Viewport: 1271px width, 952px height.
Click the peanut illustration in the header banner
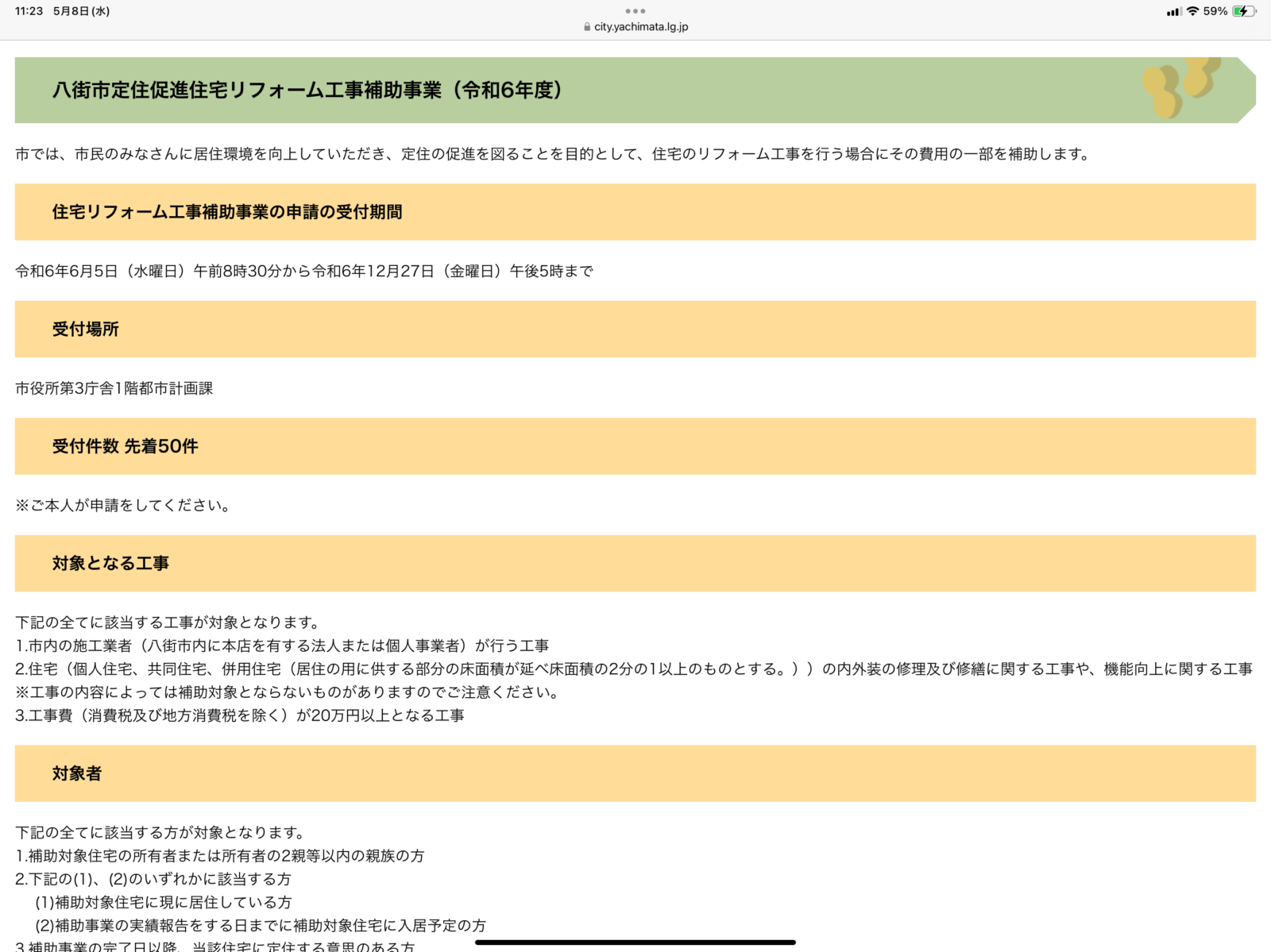click(1180, 87)
